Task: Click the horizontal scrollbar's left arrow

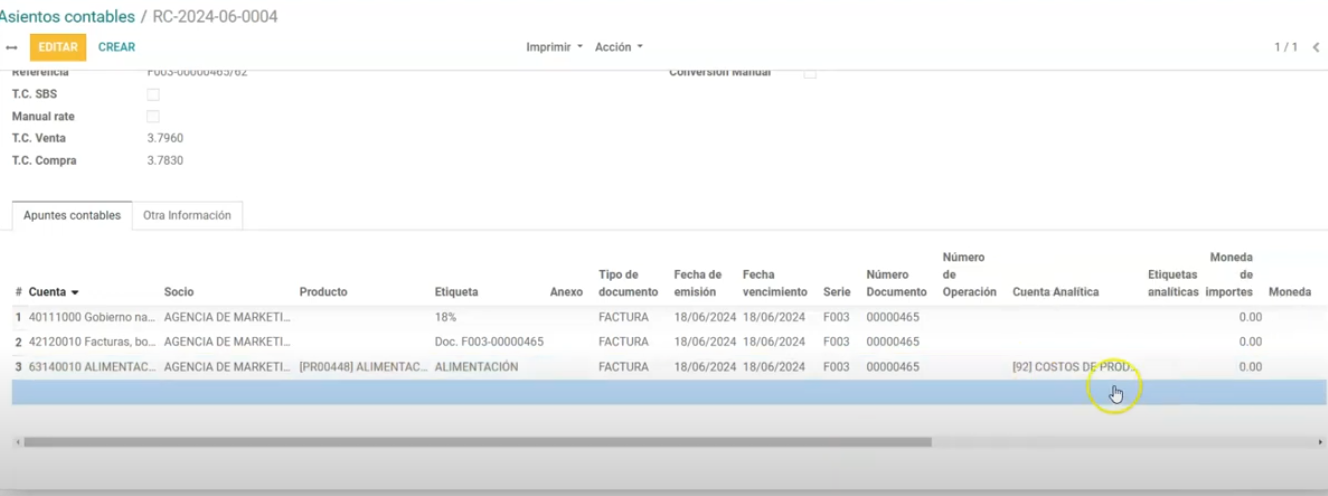Action: 17,441
